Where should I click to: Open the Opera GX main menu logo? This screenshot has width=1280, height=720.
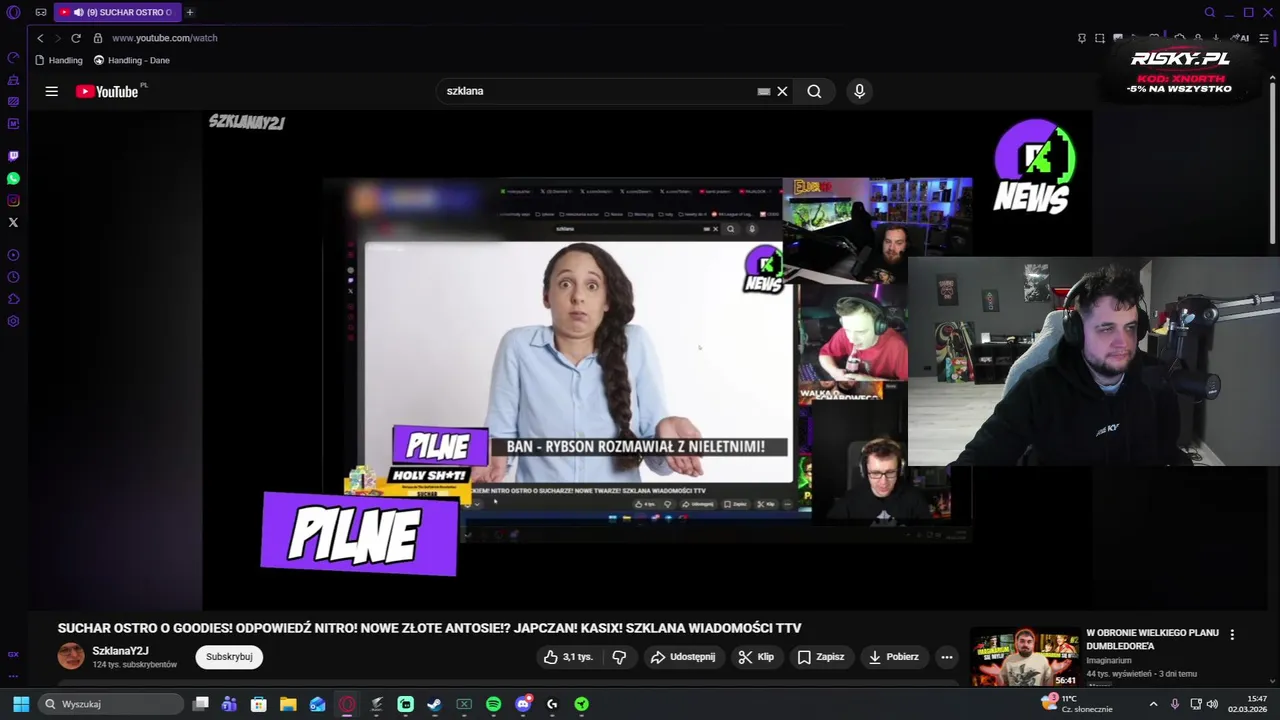tap(13, 13)
